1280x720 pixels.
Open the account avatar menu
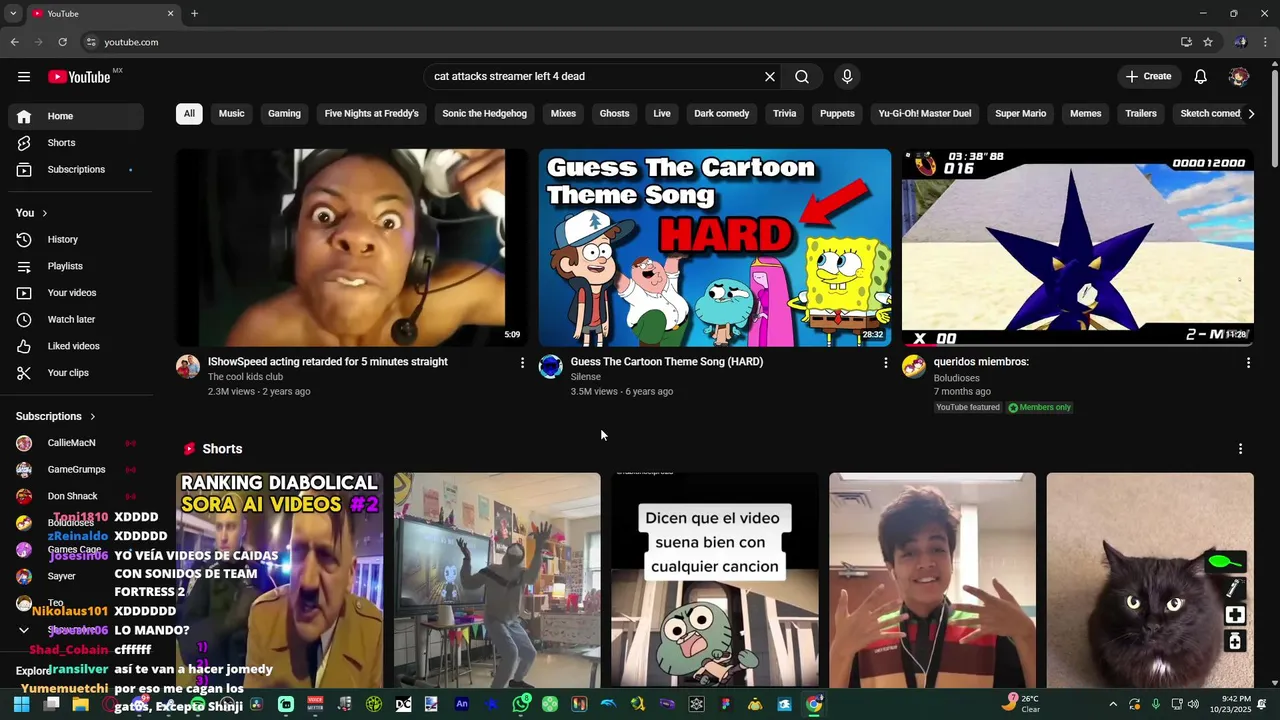point(1239,77)
